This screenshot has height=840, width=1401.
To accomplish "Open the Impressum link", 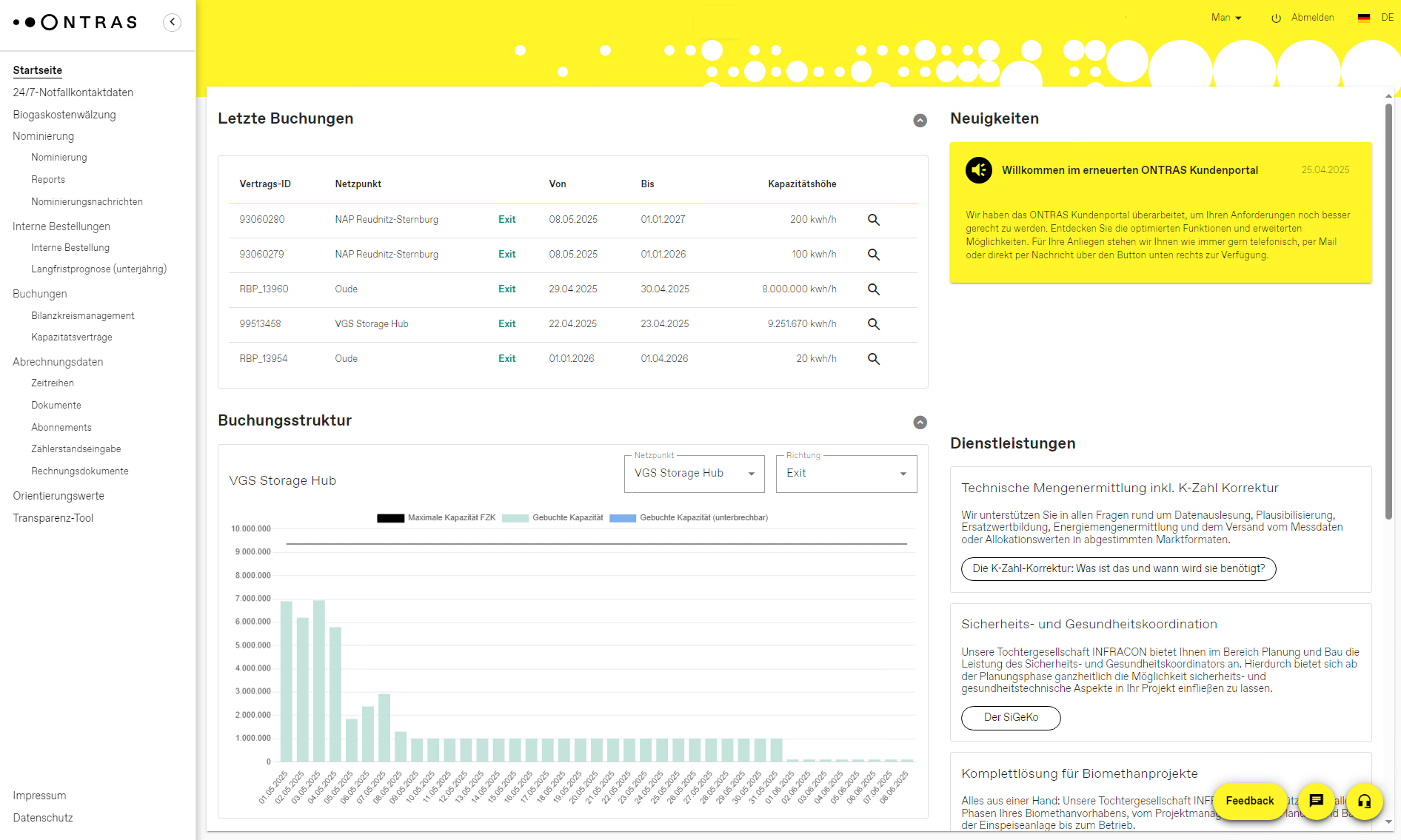I will [x=39, y=796].
